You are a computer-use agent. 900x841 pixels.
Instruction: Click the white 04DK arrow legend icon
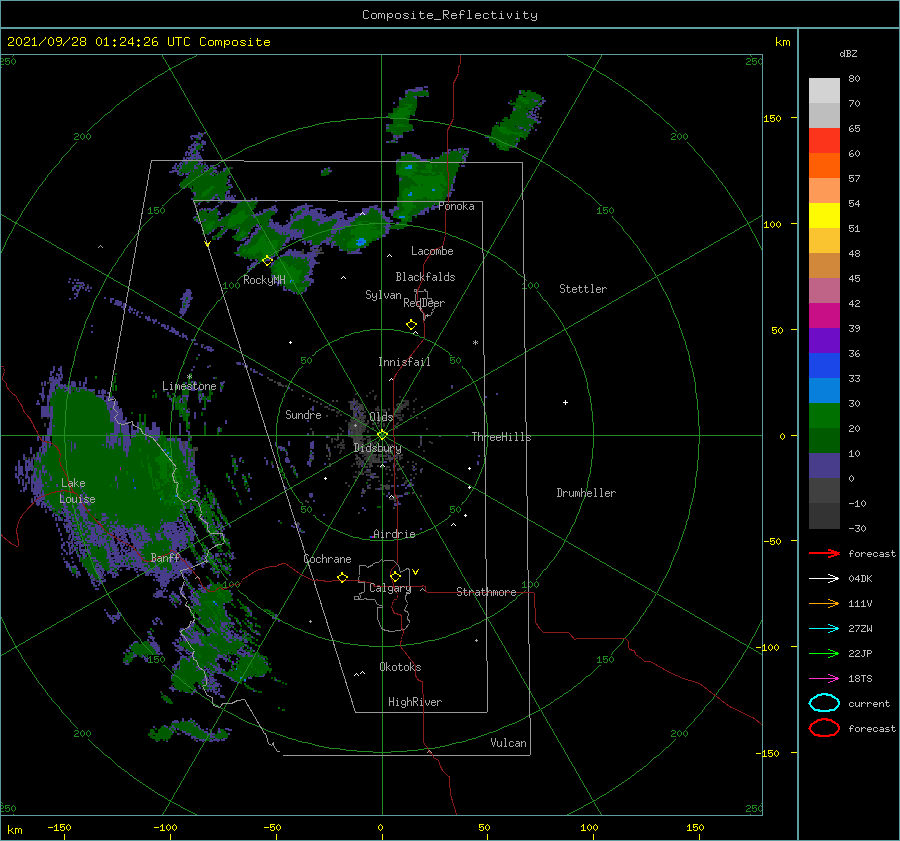click(x=824, y=579)
